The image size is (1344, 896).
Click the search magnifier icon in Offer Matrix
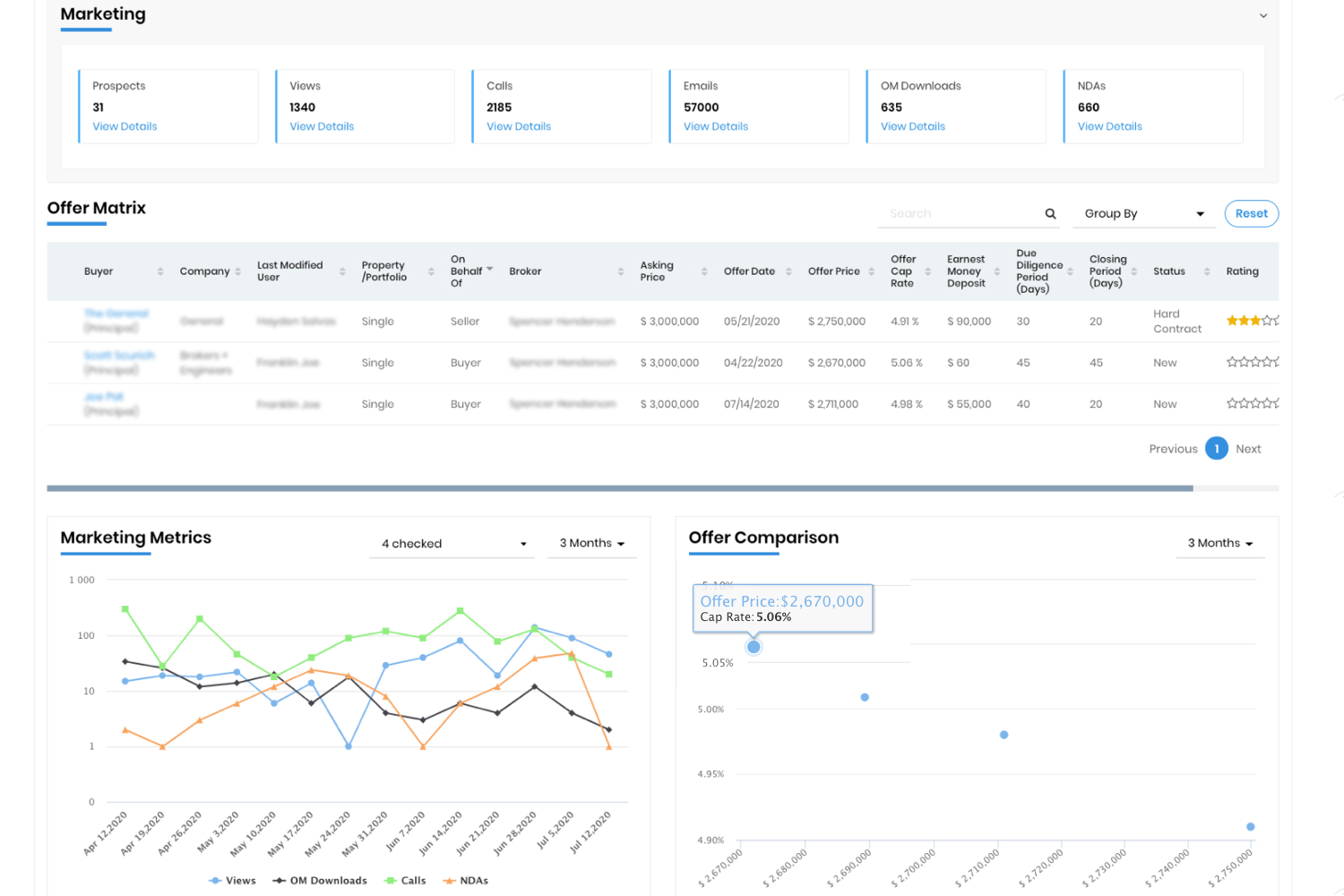[x=1049, y=213]
